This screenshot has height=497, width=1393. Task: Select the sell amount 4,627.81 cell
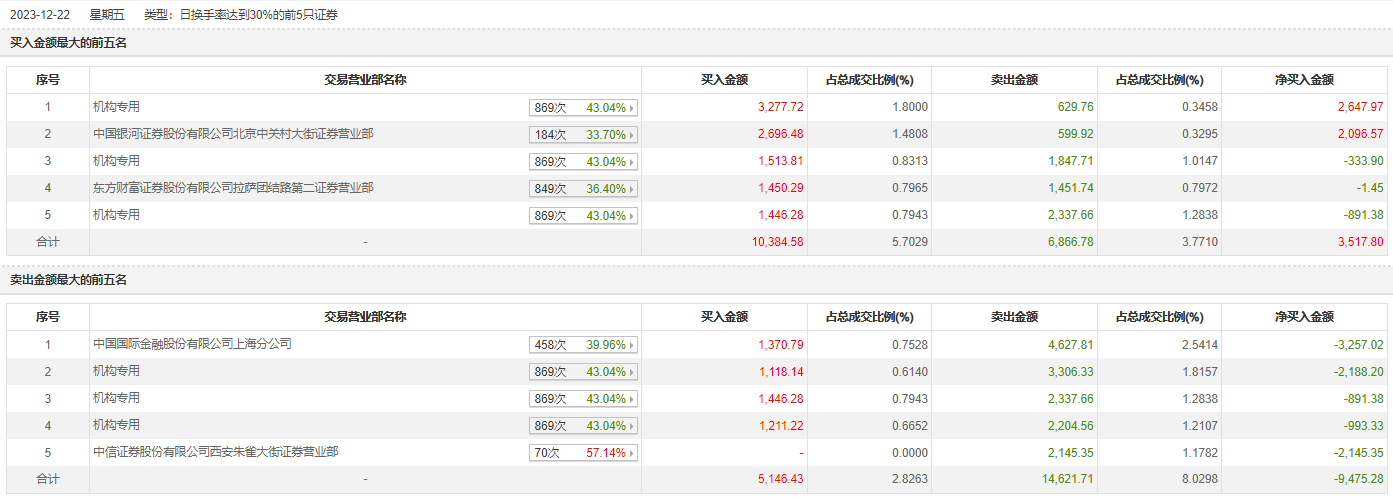(x=1038, y=345)
